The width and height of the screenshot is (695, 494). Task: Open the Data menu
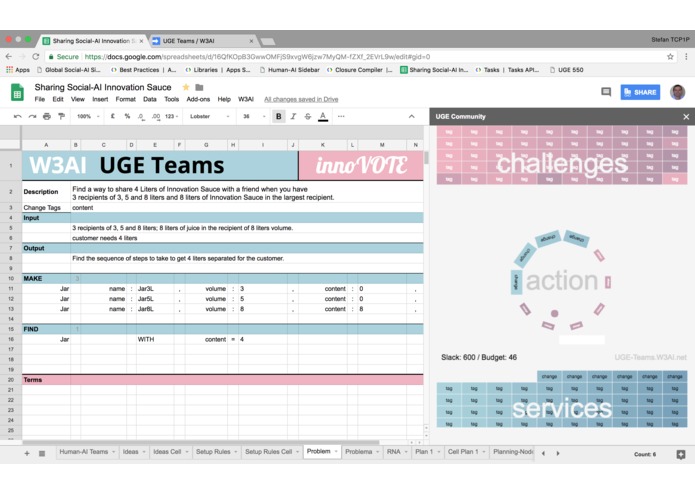150,99
